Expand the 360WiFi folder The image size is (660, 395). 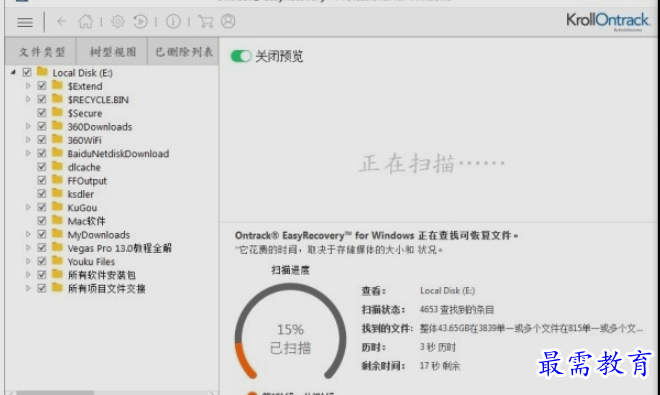point(28,140)
